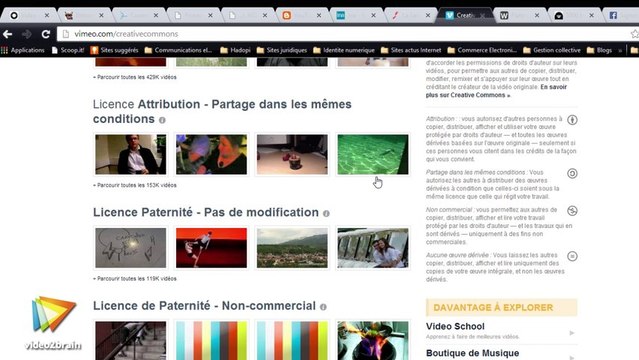This screenshot has width=639, height=360.
Task: Open the Commerce Electroni... bookmark folder
Action: pos(482,50)
